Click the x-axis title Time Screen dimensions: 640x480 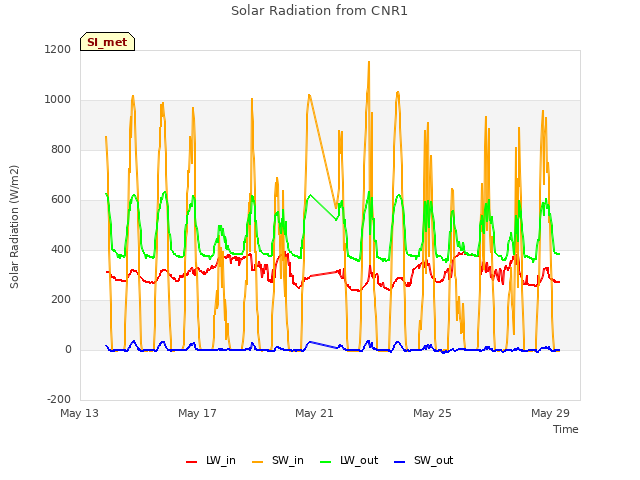click(x=565, y=429)
